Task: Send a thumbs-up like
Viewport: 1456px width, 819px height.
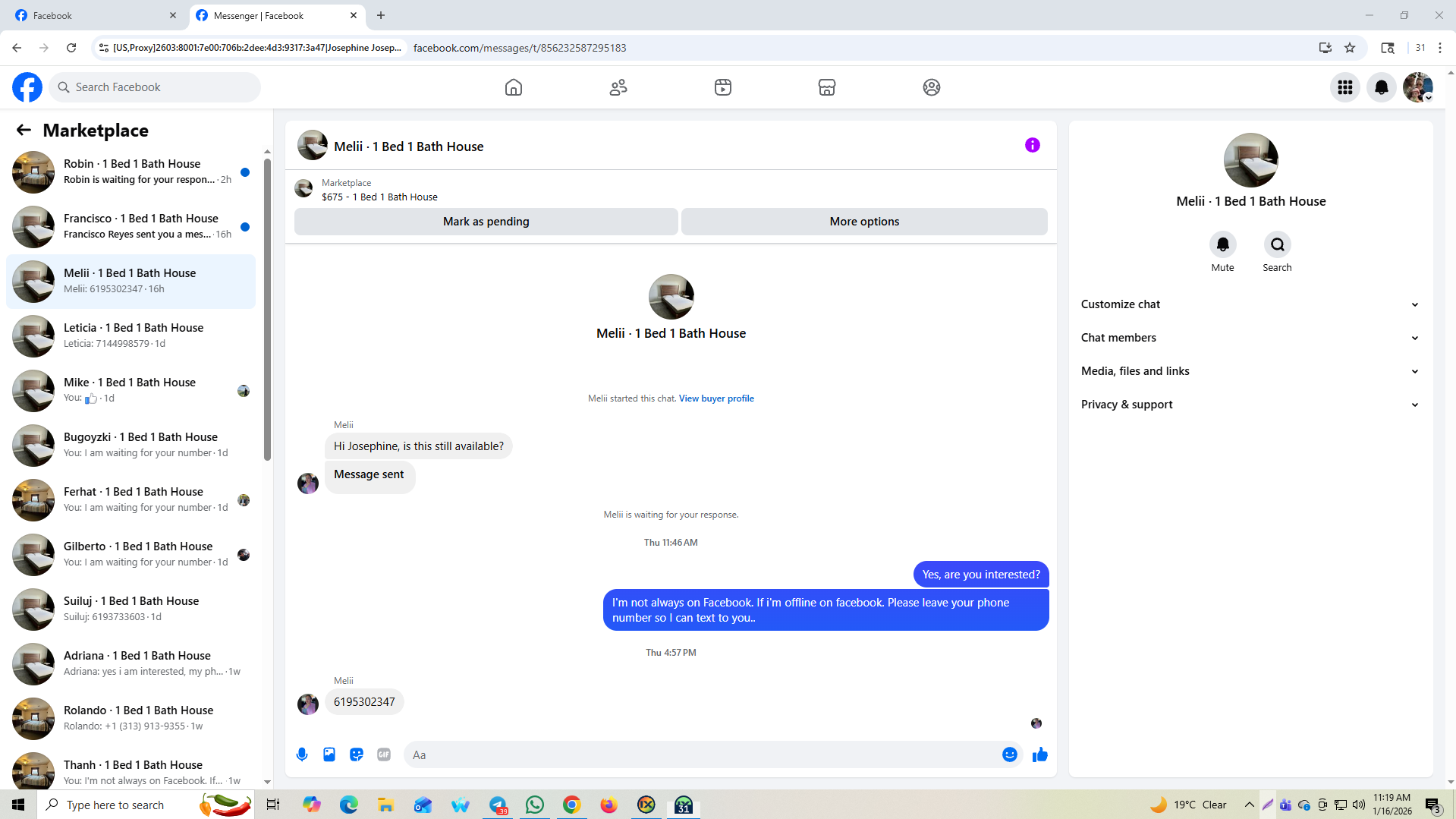Action: pyautogui.click(x=1040, y=754)
